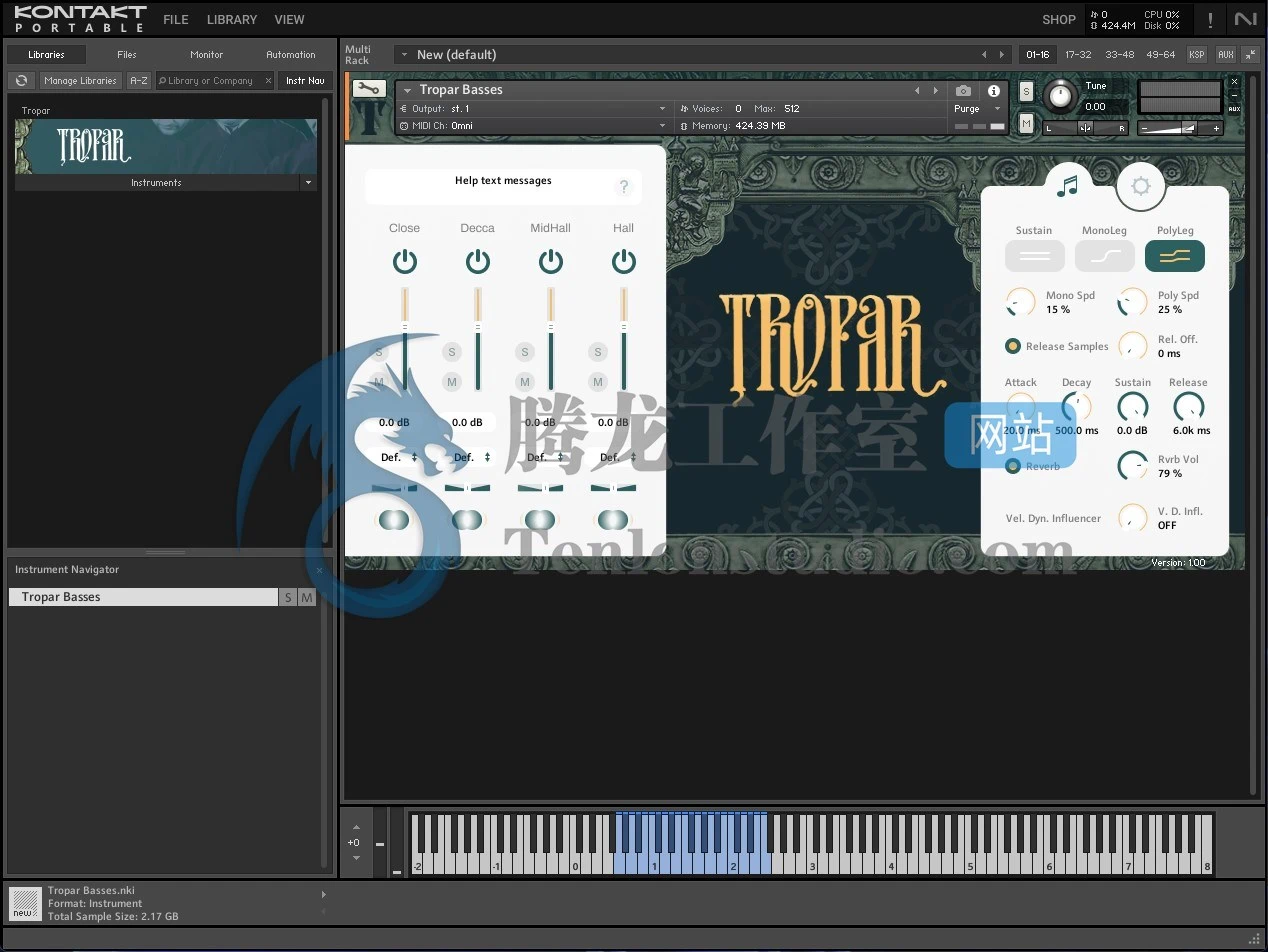
Task: Open the settings gear page of Tropar
Action: [1141, 187]
